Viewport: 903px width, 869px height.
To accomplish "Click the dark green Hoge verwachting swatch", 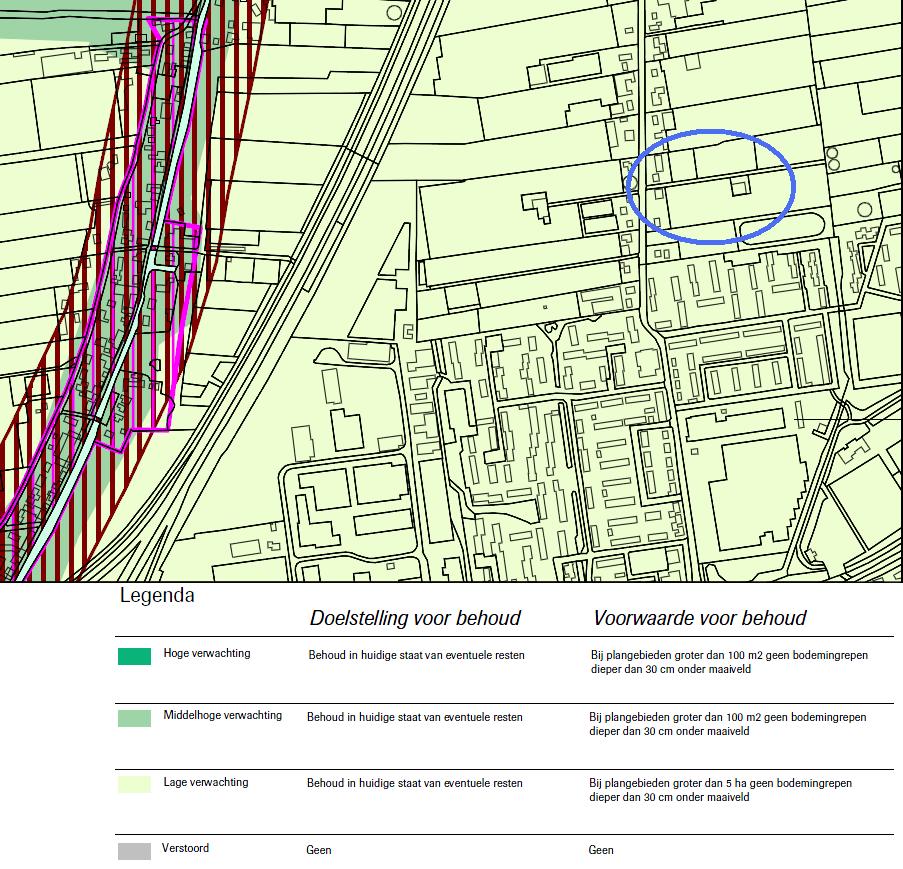I will (134, 657).
